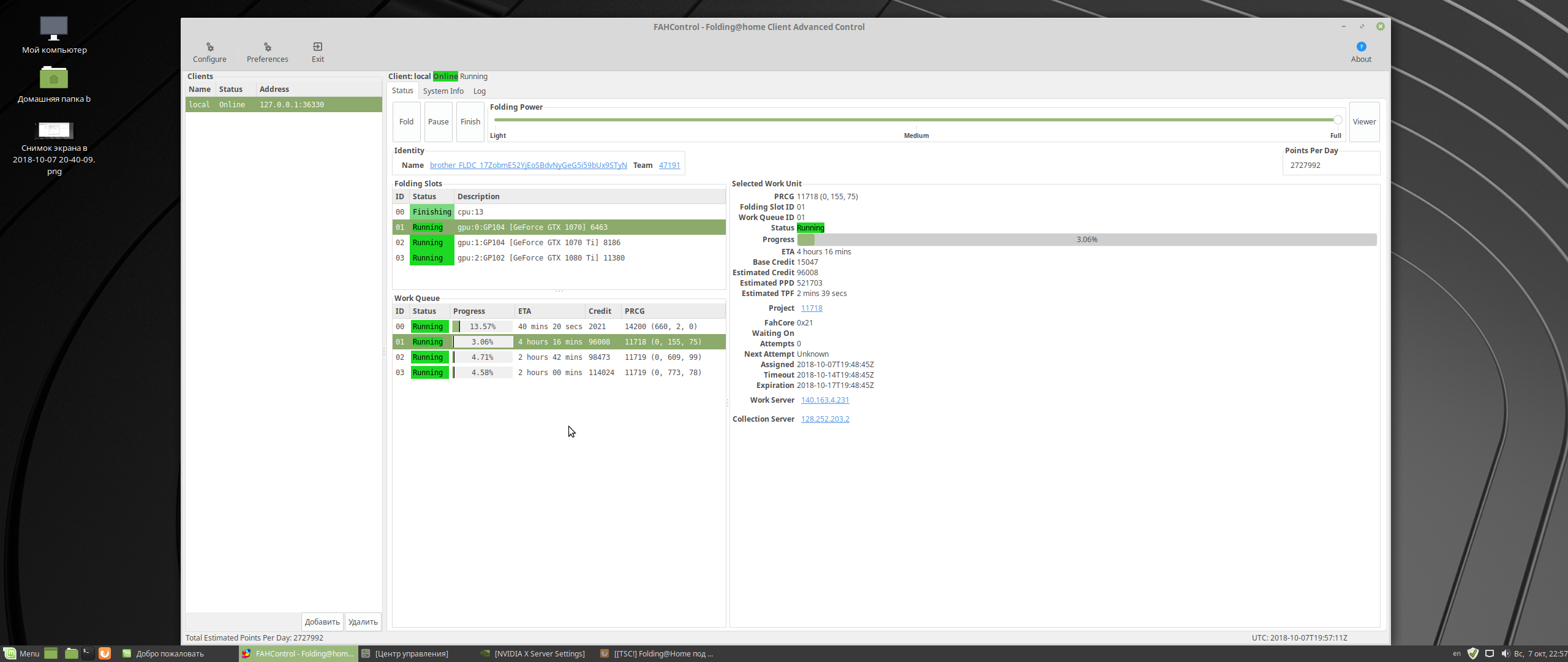Launch terminal from taskbar panel
Screen dimensions: 1568x662
pyautogui.click(x=88, y=653)
